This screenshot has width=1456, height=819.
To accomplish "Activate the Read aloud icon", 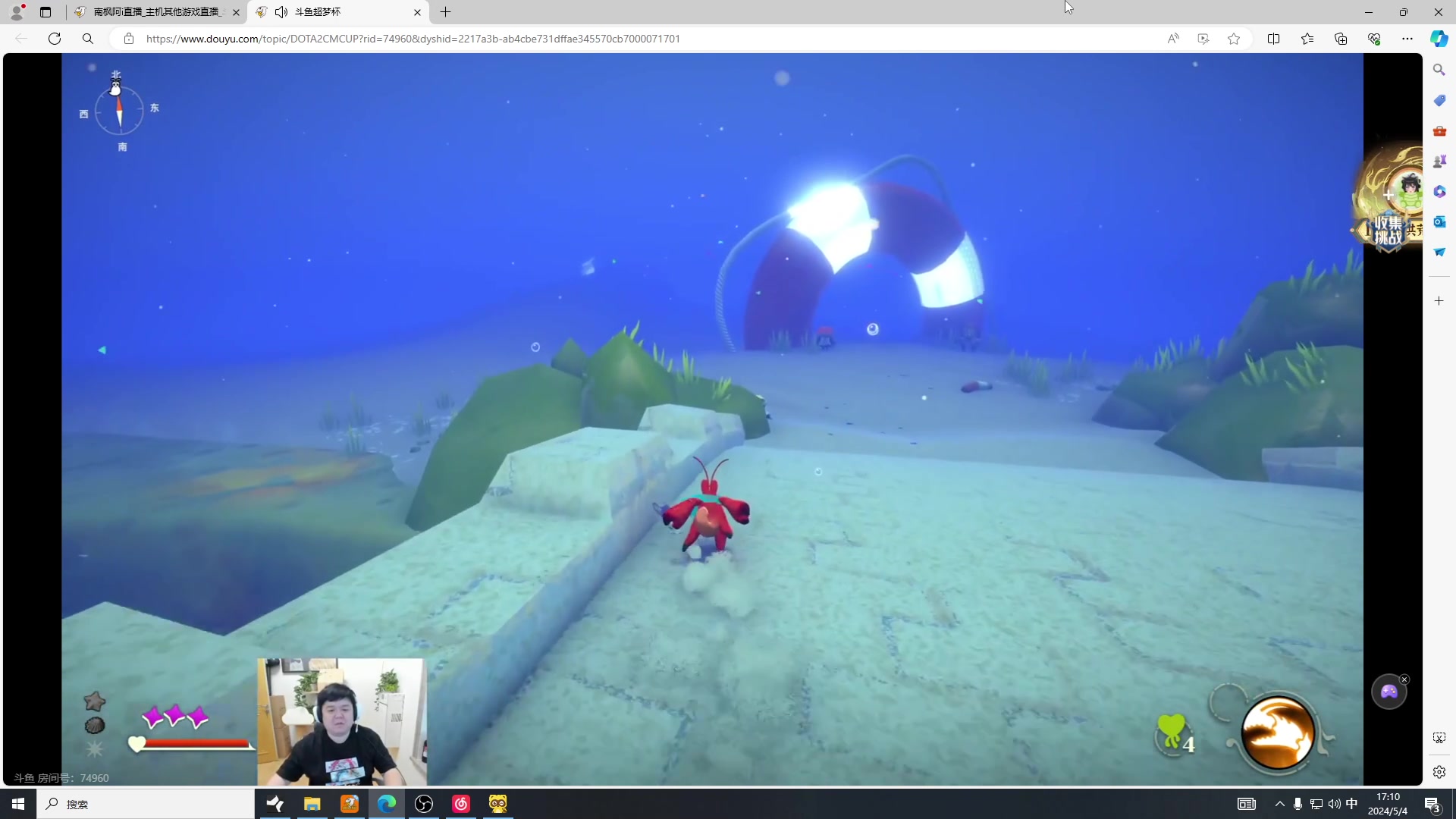I will (1173, 39).
